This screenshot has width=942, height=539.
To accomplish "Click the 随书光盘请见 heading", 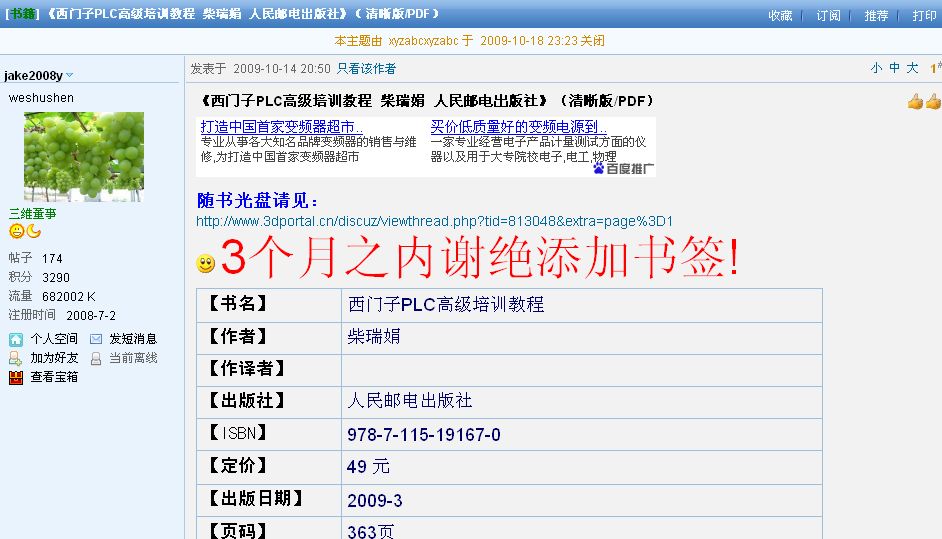I will 257,200.
